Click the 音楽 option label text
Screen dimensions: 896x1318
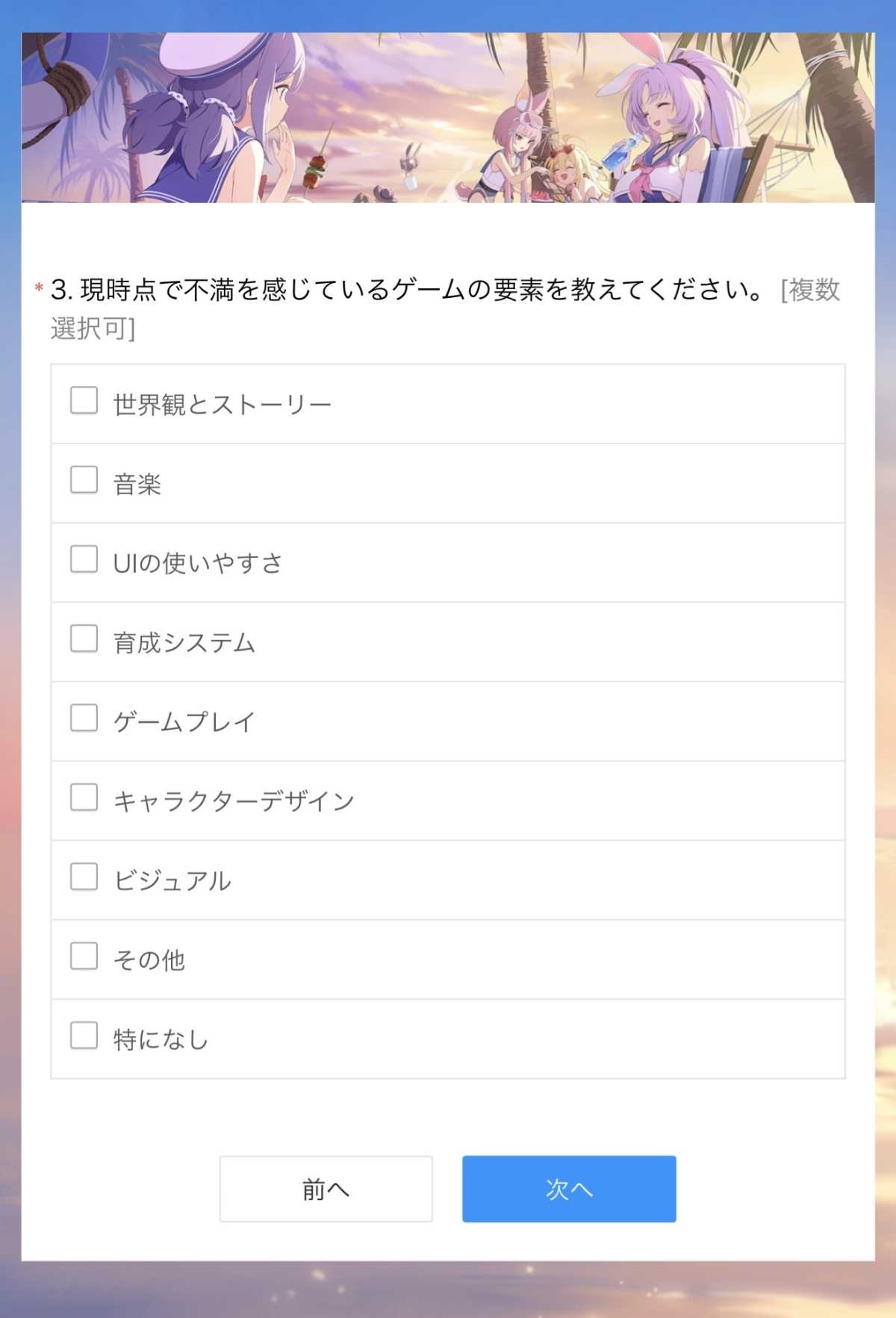point(137,485)
